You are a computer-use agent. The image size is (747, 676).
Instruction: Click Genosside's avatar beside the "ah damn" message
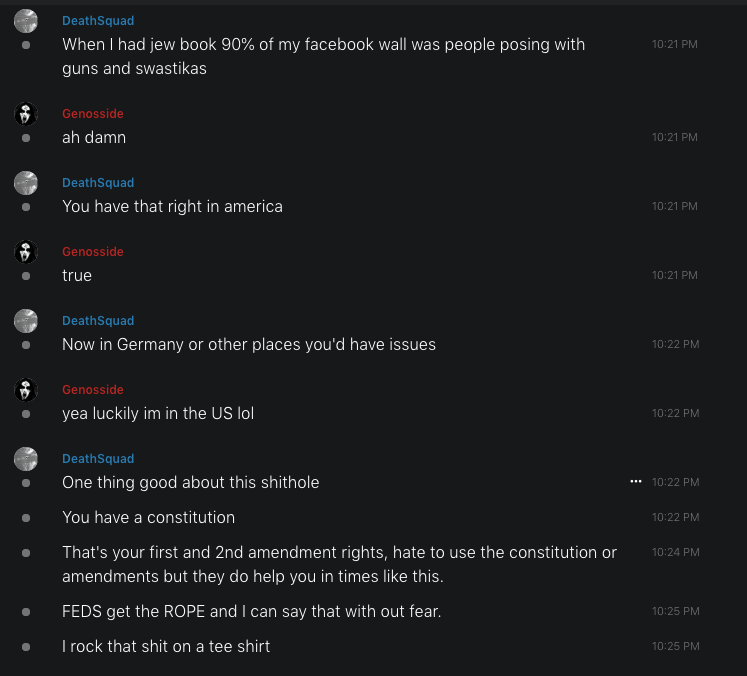(26, 114)
